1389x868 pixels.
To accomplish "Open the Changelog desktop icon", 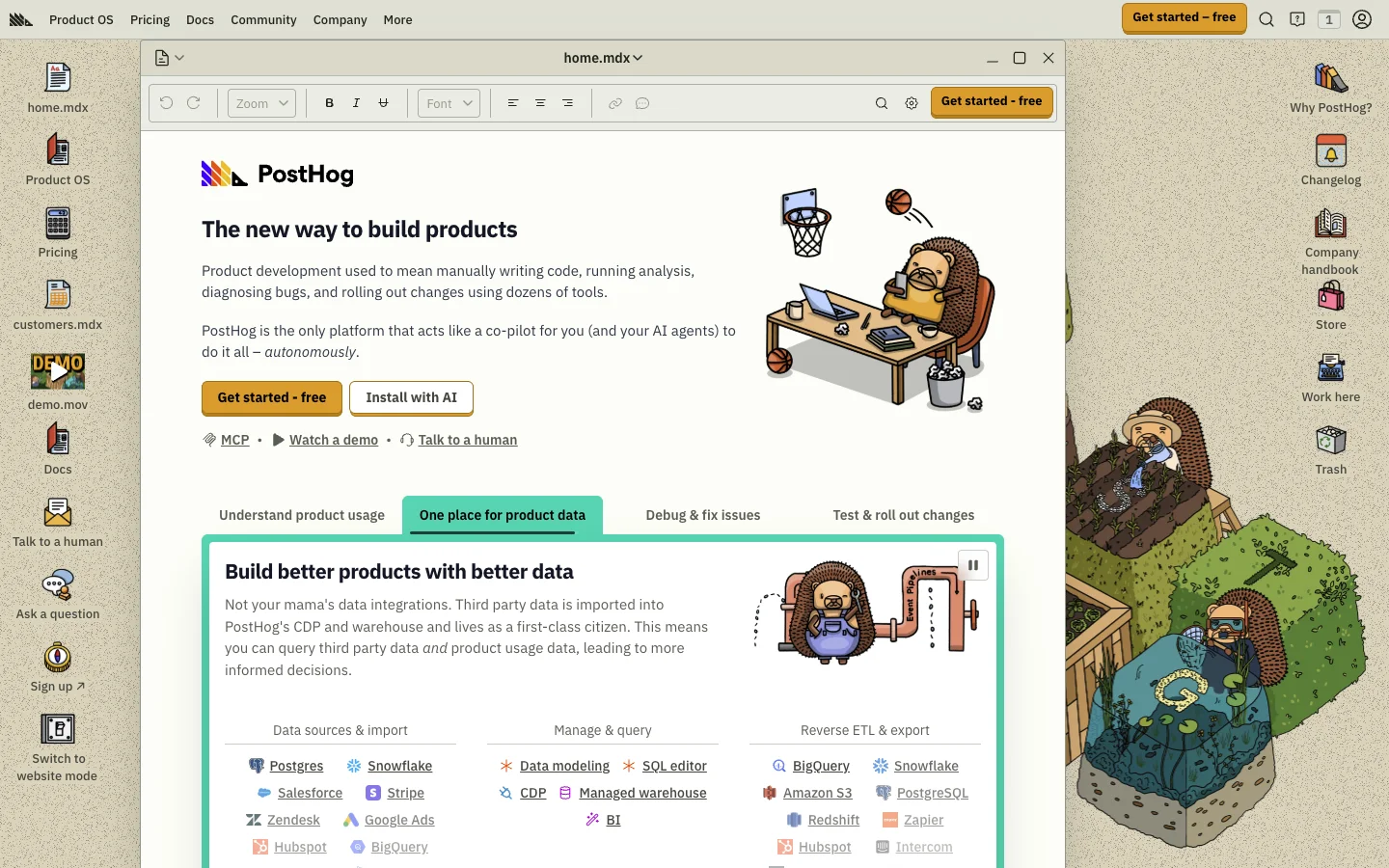I will [1331, 151].
